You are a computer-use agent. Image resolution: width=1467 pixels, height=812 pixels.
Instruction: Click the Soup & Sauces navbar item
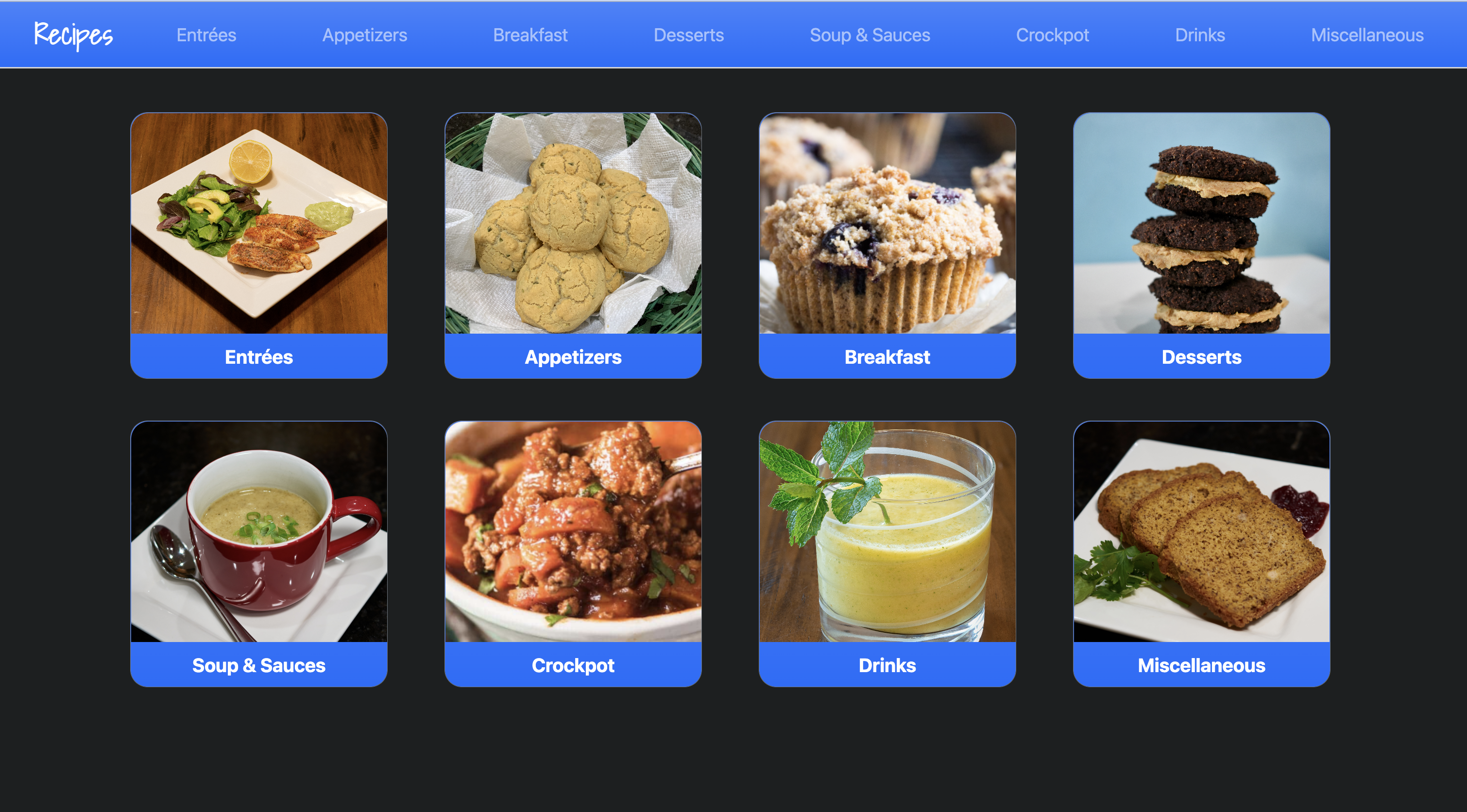[x=869, y=35]
